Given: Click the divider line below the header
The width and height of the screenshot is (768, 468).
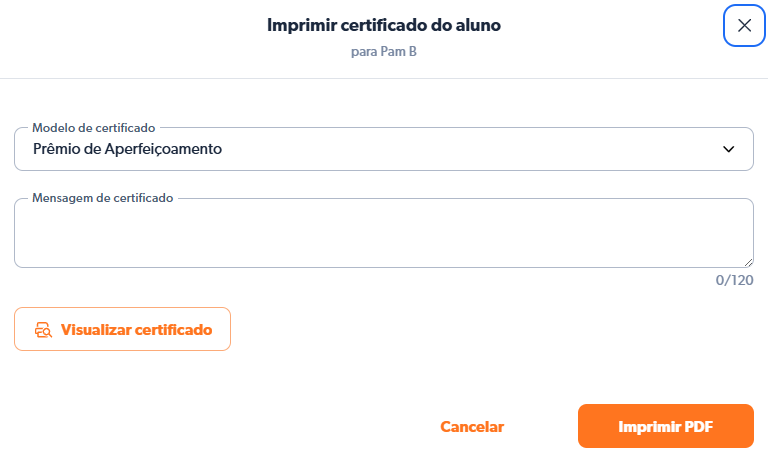Looking at the screenshot, I should click(x=384, y=78).
